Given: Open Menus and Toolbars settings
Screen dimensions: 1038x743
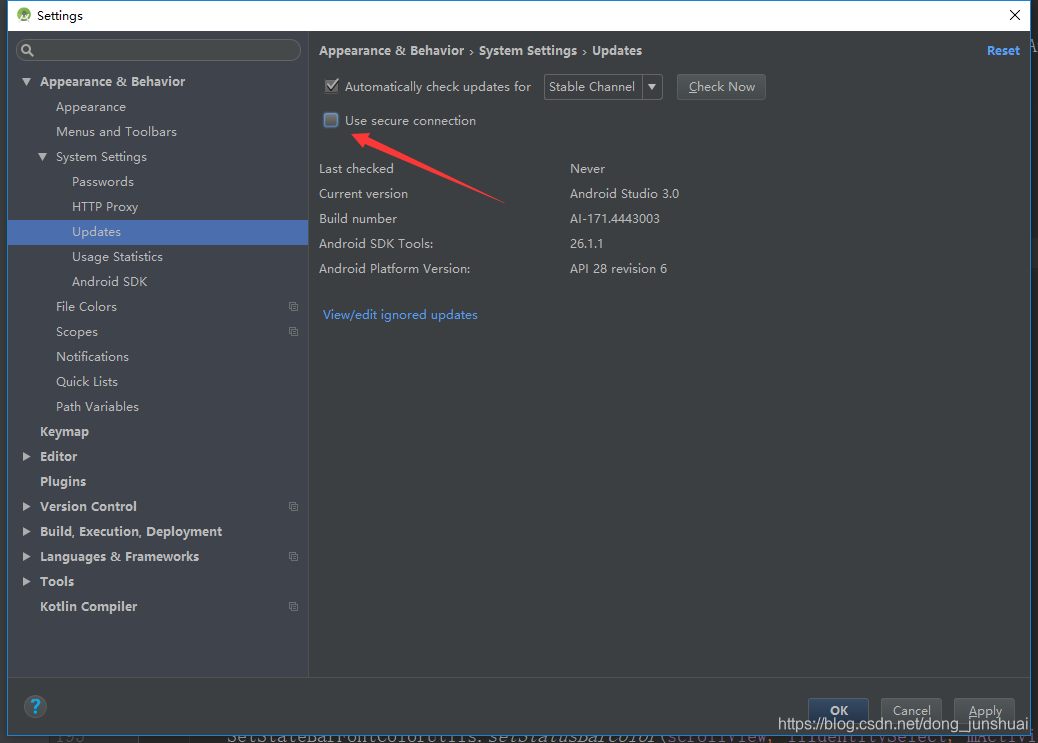Looking at the screenshot, I should 117,132.
